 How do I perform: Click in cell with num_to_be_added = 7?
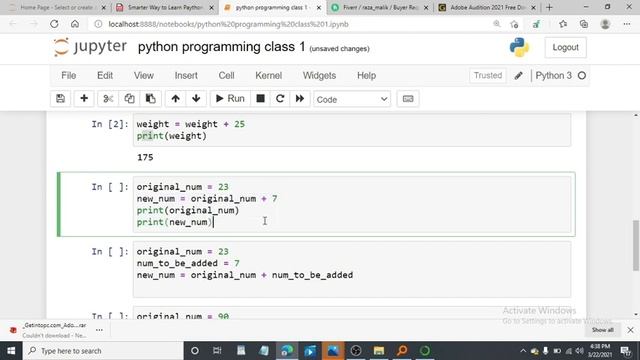tap(352, 269)
